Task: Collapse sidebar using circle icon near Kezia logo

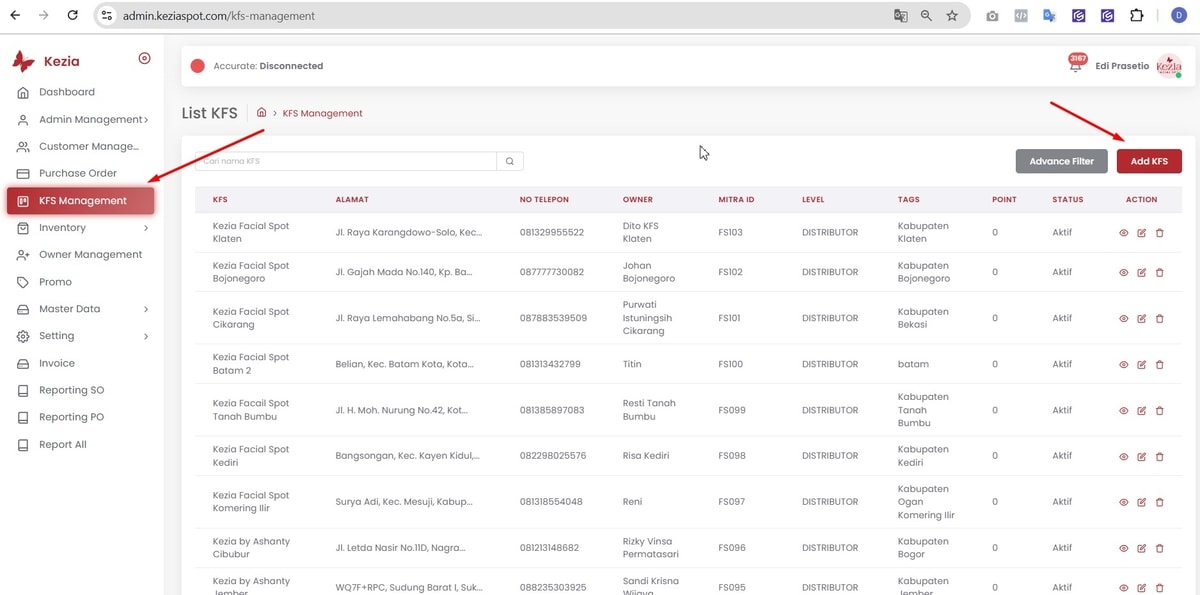Action: pyautogui.click(x=144, y=59)
